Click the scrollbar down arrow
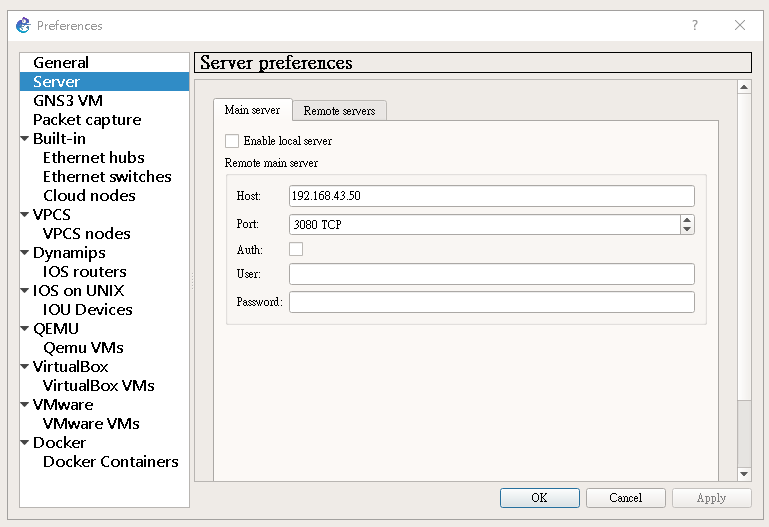Screen dimensions: 769x527 [744, 474]
